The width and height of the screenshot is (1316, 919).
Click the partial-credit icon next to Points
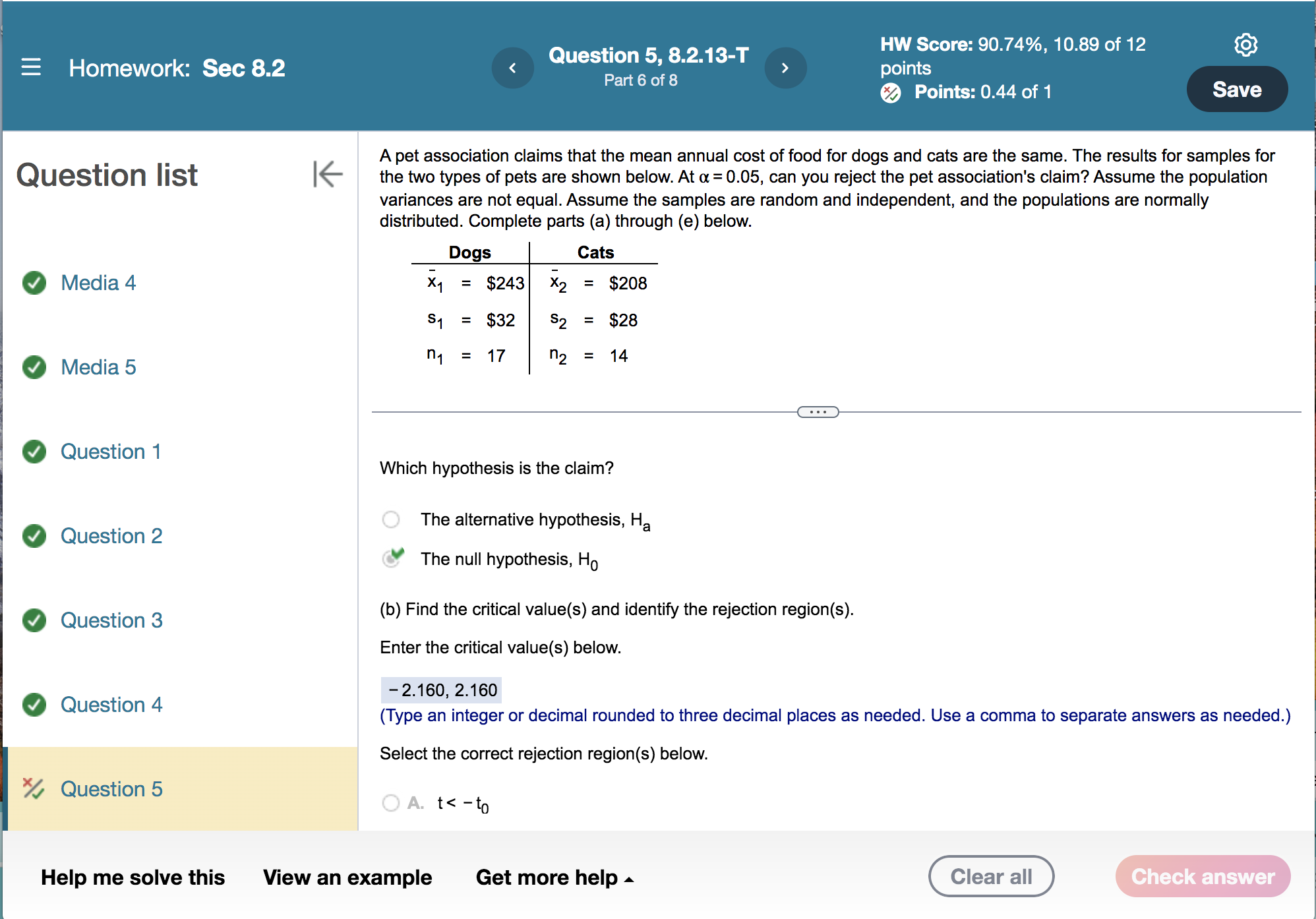click(x=892, y=94)
